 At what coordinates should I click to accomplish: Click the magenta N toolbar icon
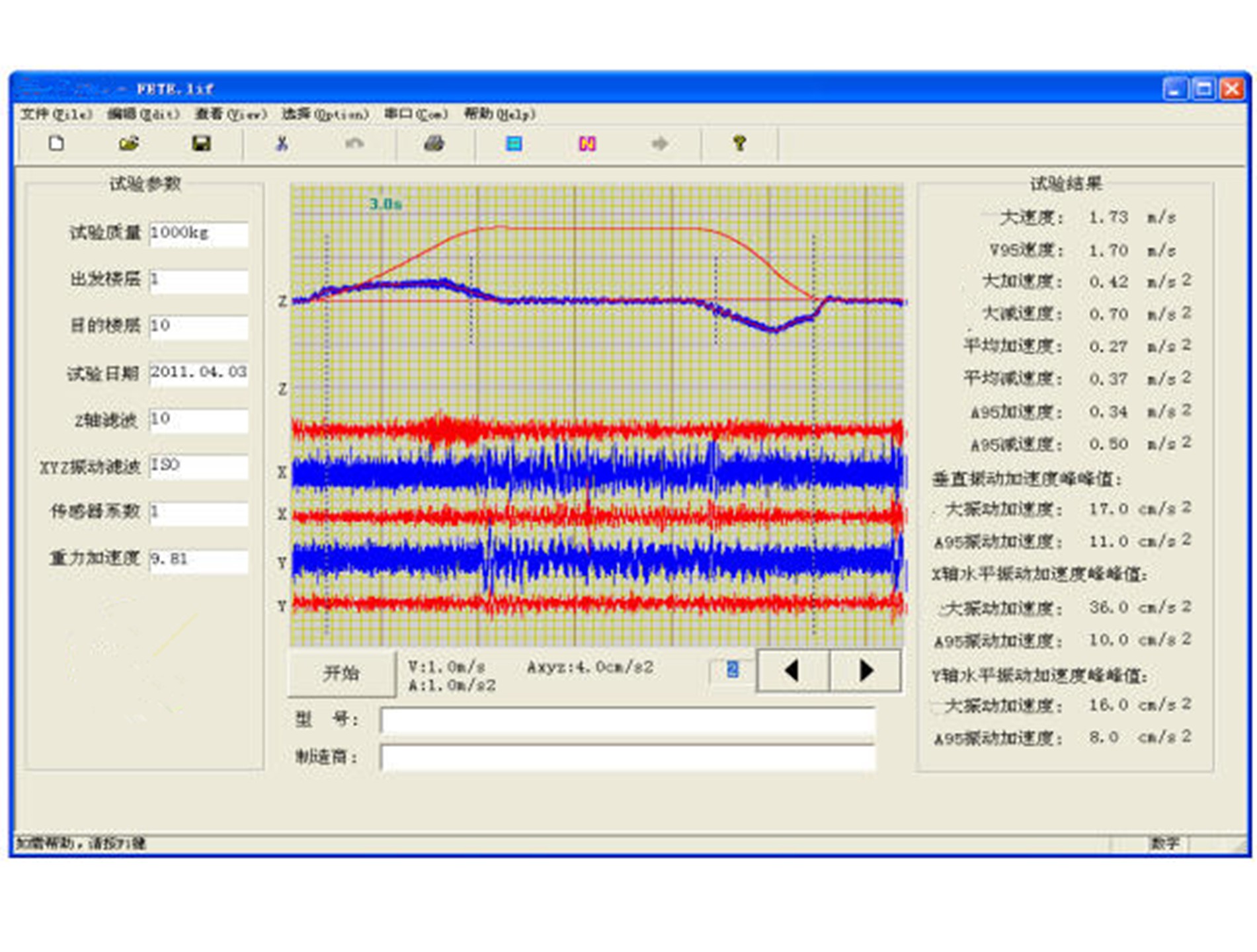(587, 143)
